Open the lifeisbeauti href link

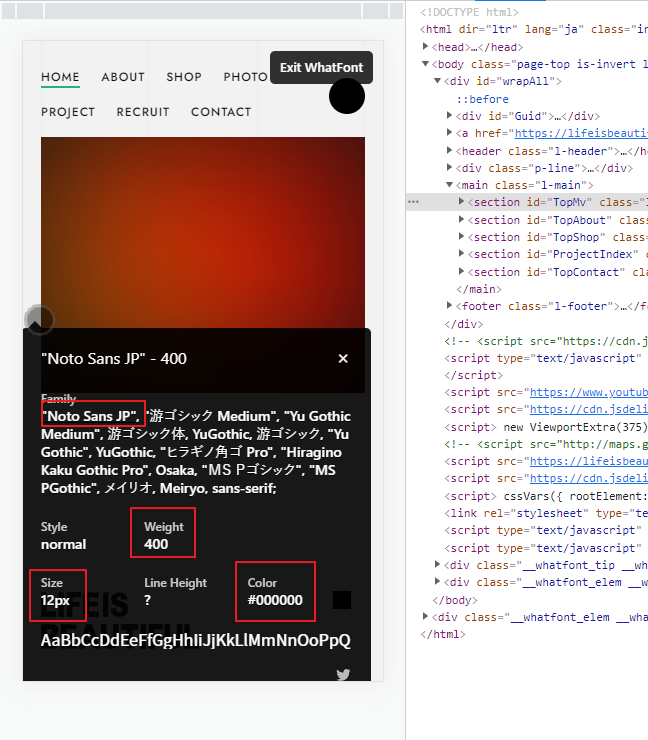[x=581, y=134]
